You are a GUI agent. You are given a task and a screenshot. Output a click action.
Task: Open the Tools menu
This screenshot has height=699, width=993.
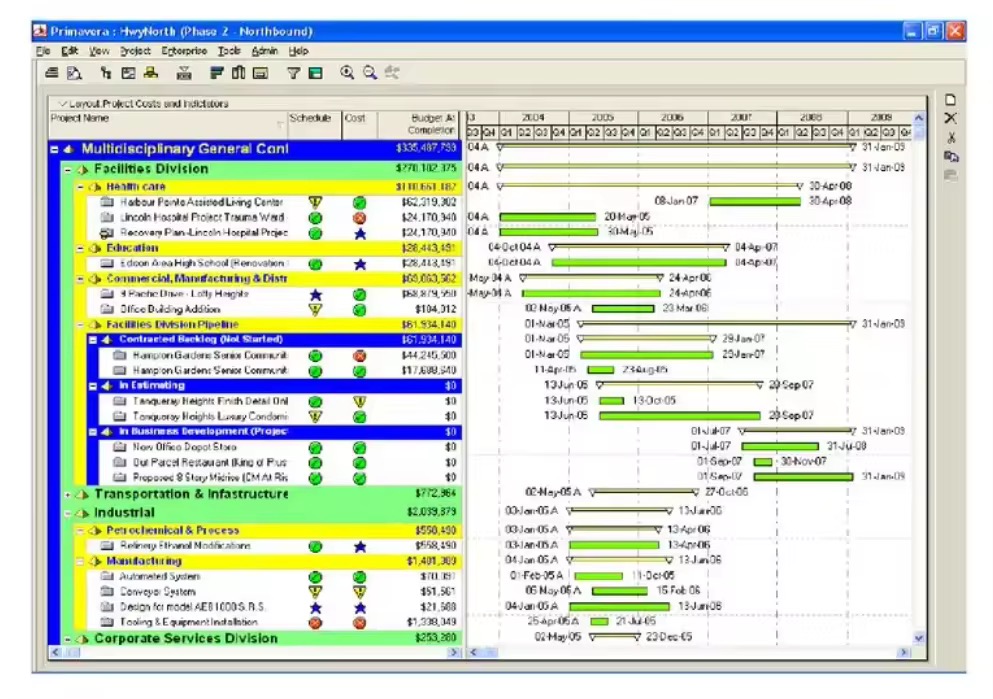click(229, 51)
